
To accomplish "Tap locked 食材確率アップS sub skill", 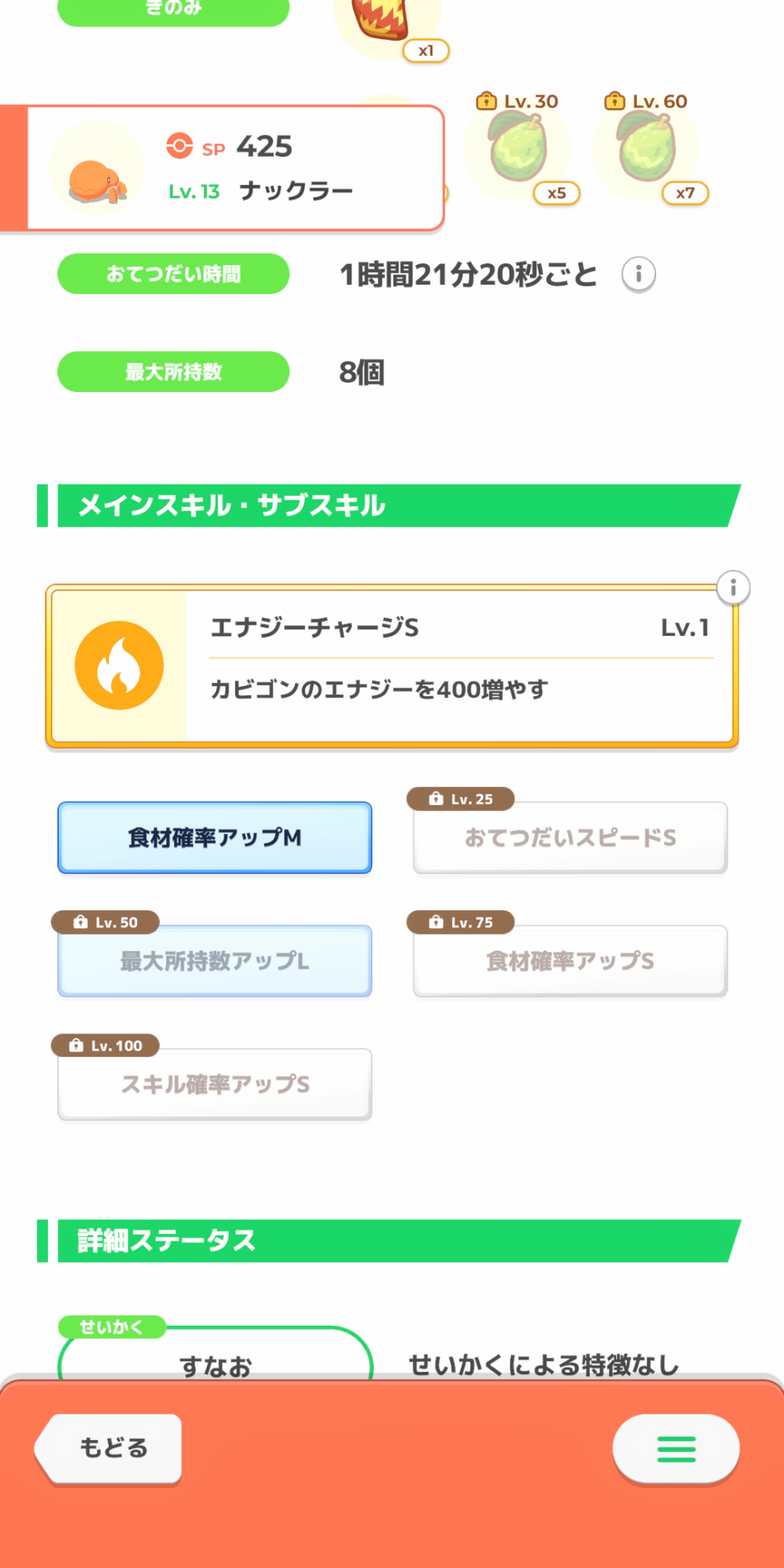I will 570,960.
